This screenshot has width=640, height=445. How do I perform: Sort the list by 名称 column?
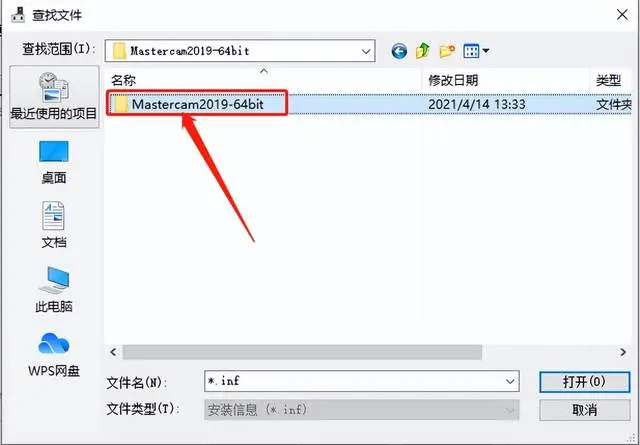click(264, 80)
